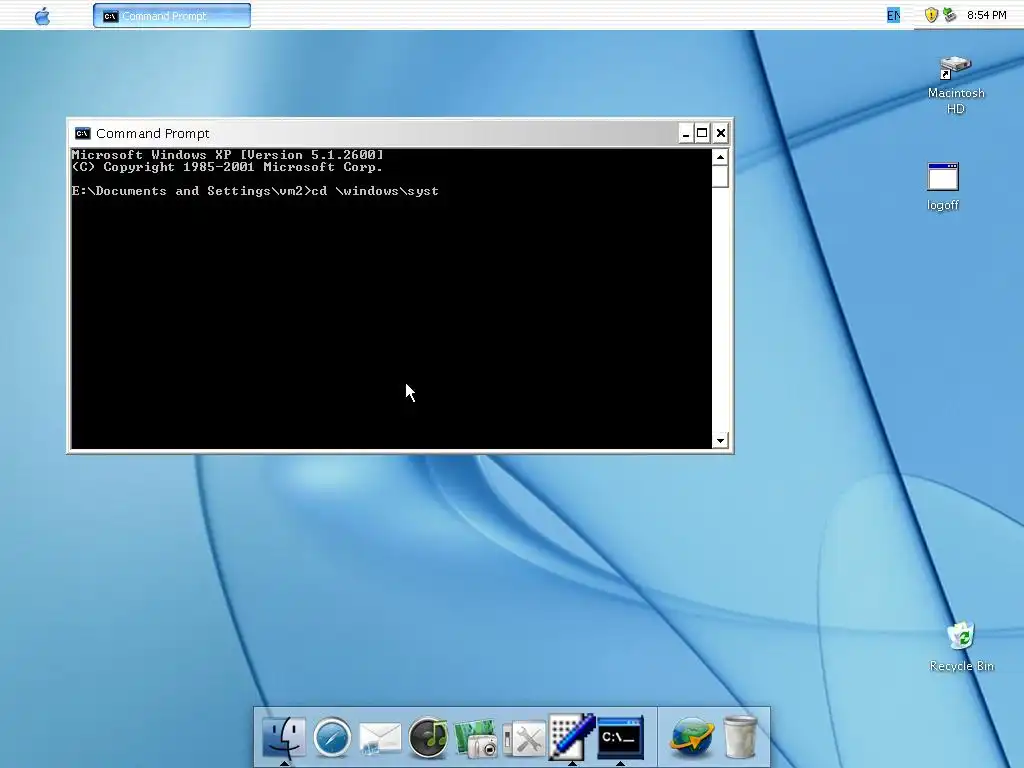Maximize the Command Prompt window
Screen dimensions: 1024x768
pos(702,133)
